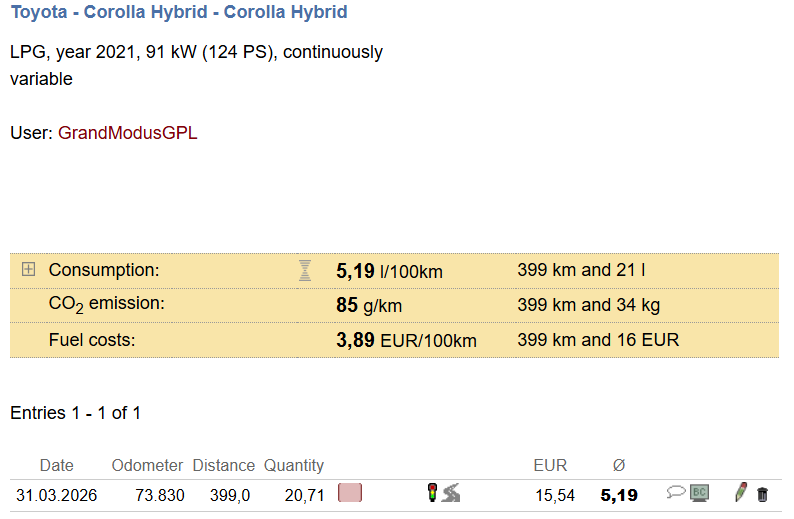Delete the entry using the trash icon
Screen dimensions: 794x519
[762, 493]
